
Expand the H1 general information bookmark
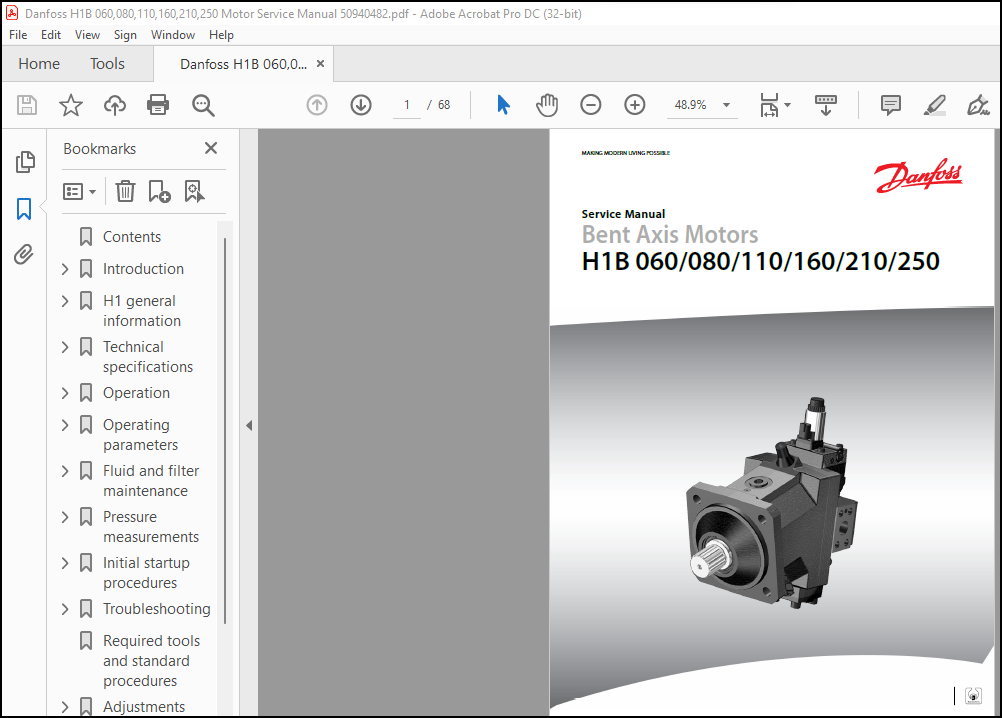click(x=65, y=301)
